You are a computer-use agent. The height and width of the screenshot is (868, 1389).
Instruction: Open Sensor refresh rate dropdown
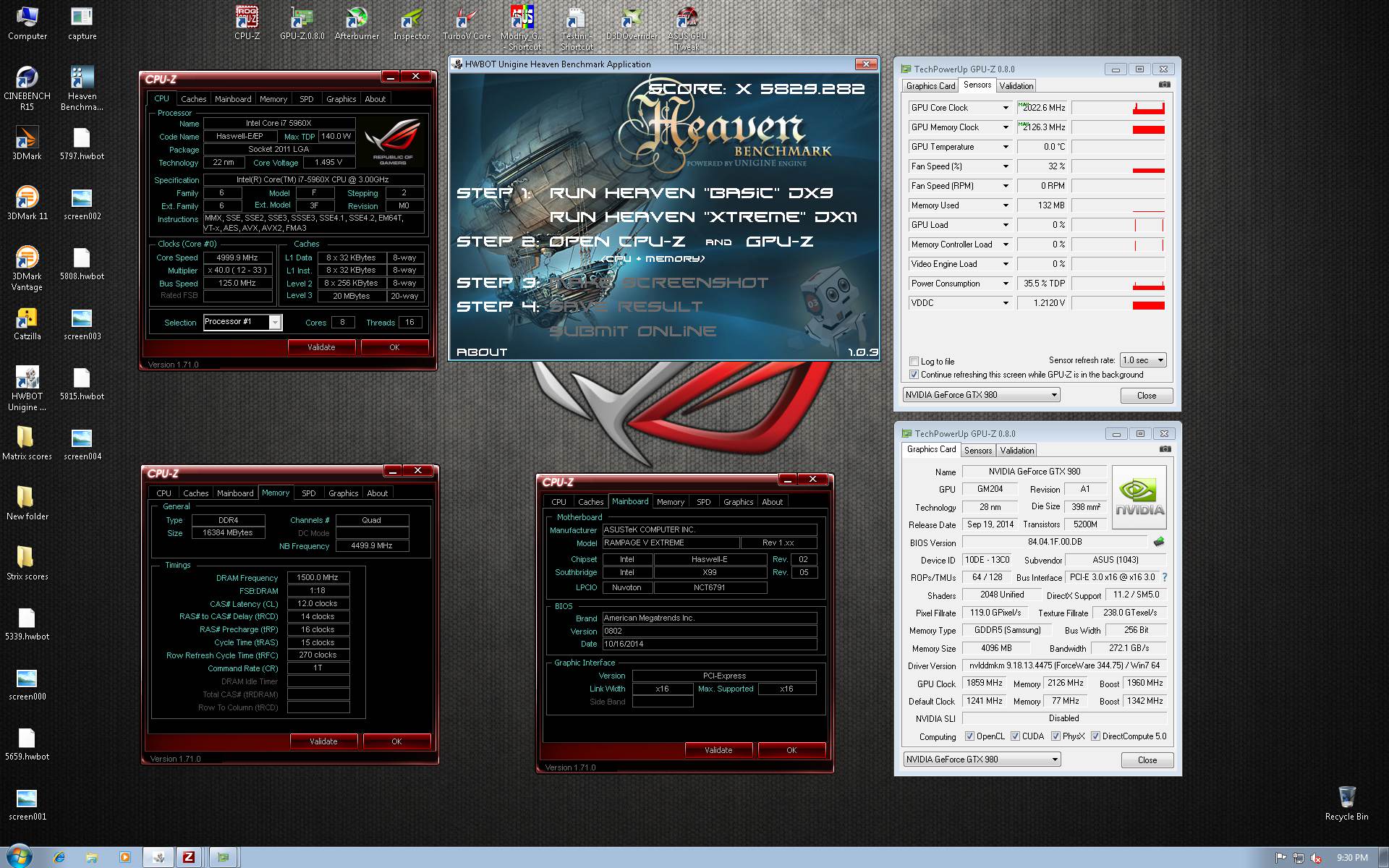point(1143,360)
